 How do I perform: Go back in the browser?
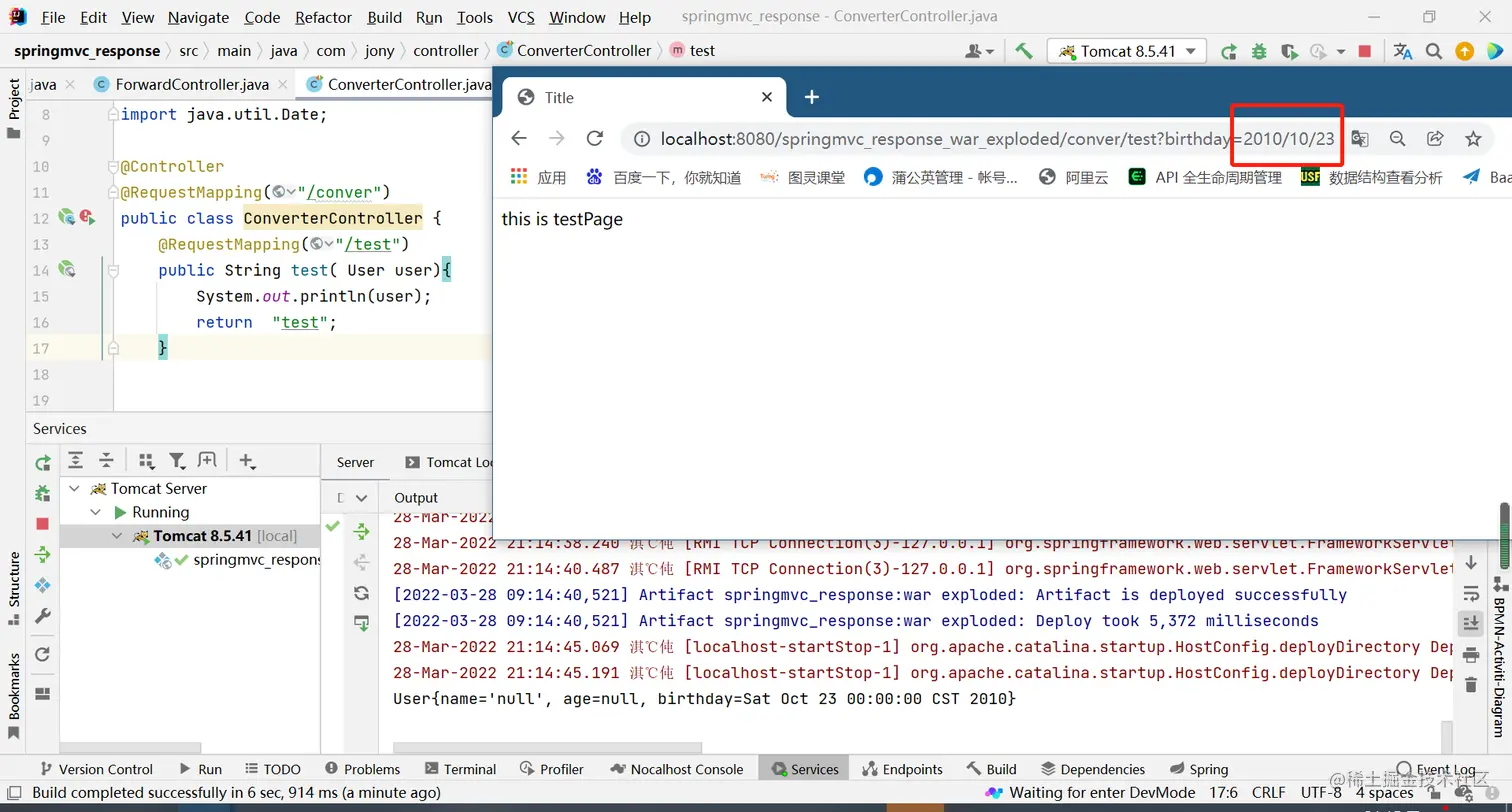coord(518,139)
